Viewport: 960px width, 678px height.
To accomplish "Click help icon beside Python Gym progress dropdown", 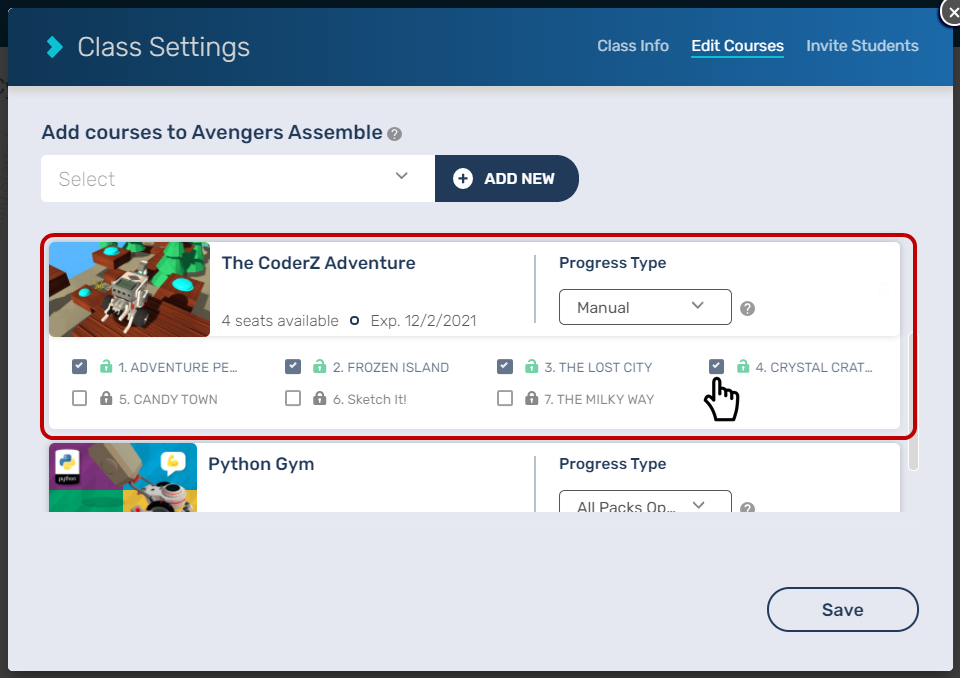I will pyautogui.click(x=748, y=508).
